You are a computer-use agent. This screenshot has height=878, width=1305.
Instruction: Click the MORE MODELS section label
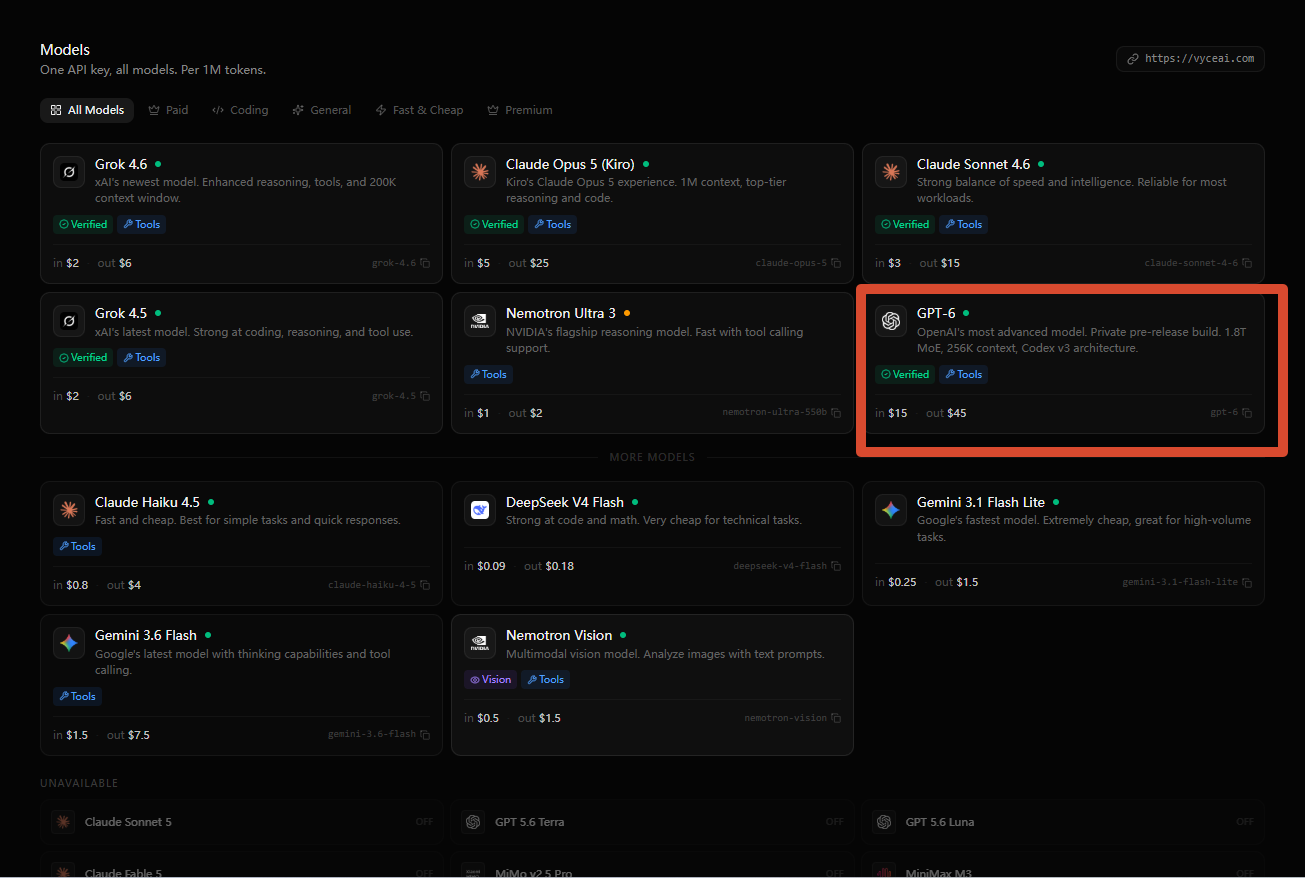point(652,457)
